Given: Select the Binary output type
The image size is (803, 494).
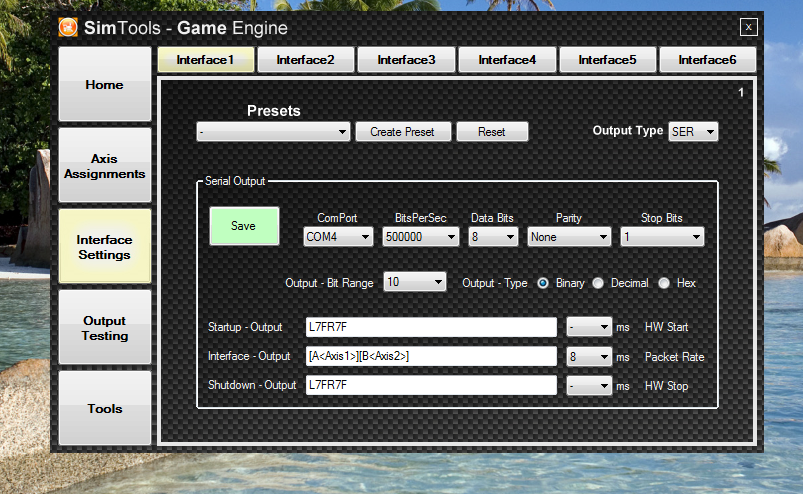Looking at the screenshot, I should (x=543, y=283).
